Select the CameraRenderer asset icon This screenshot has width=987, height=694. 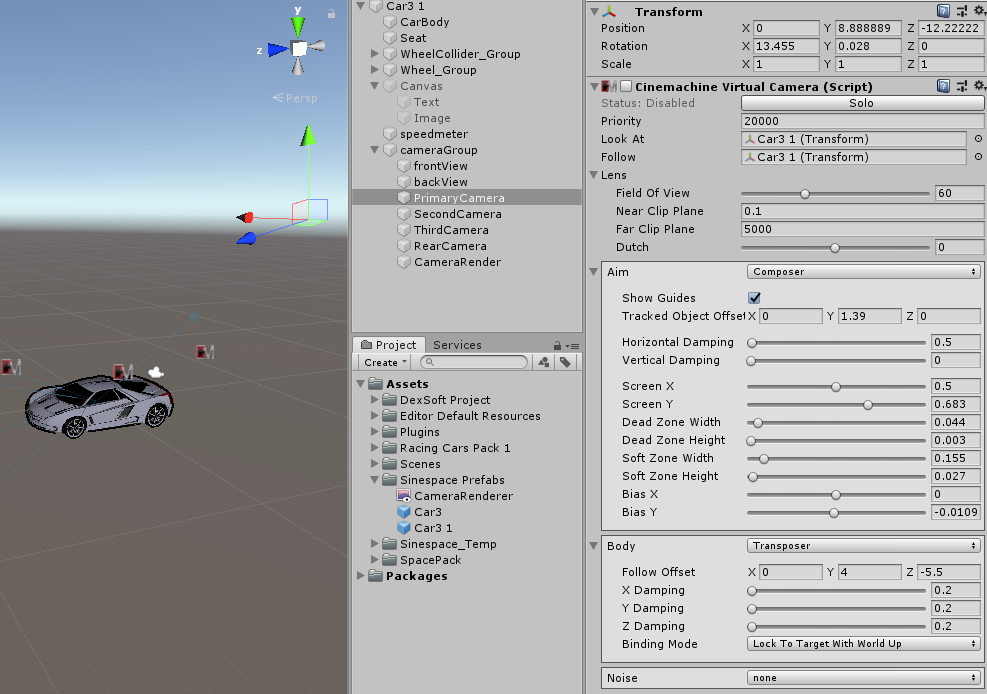(x=403, y=496)
